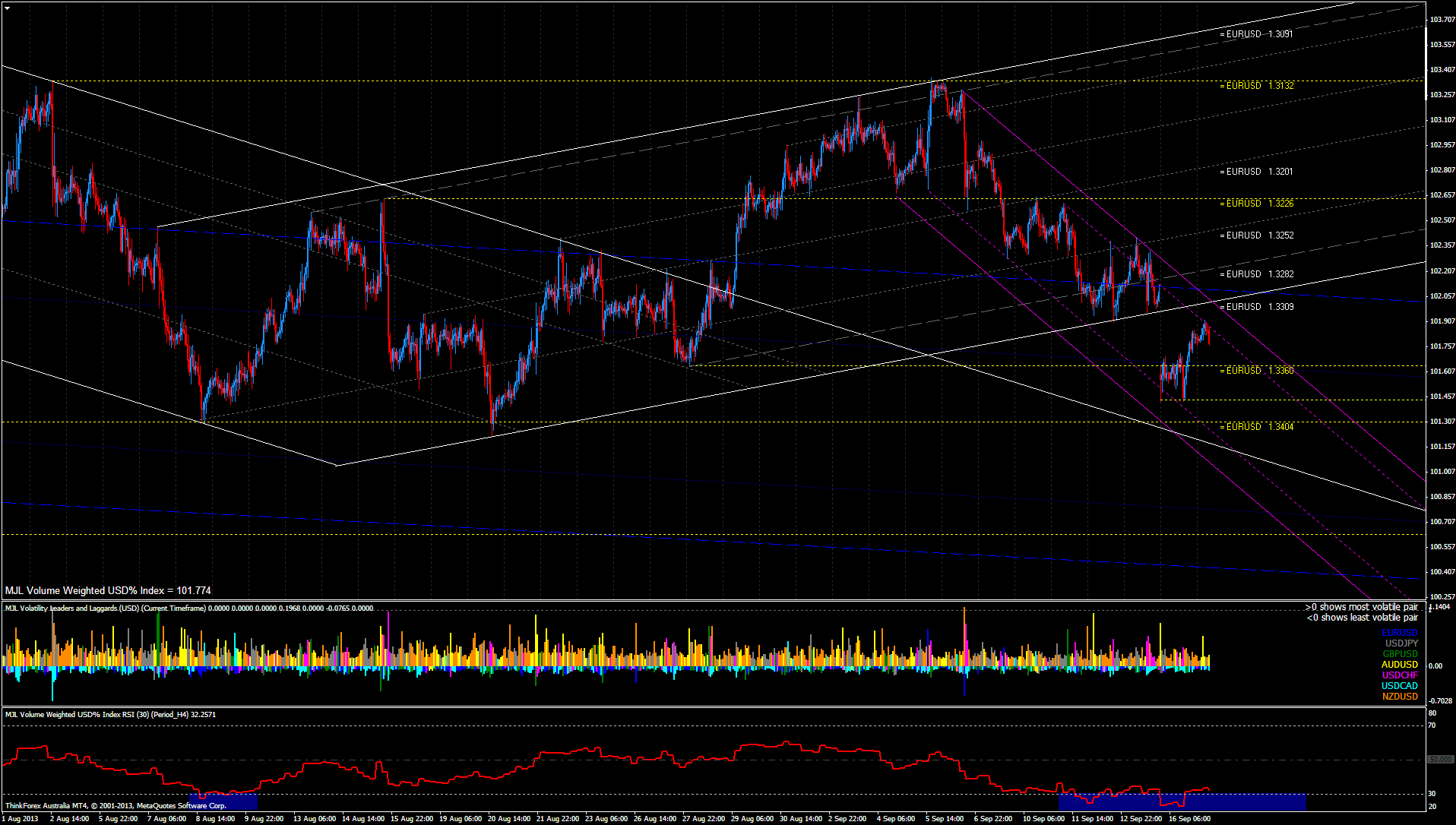
Task: Click the USD% Index RSI (30) indicator title
Action: [x=110, y=714]
